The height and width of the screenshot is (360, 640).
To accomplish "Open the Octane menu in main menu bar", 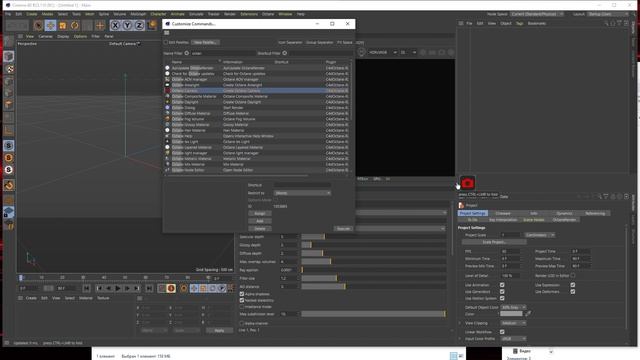I will [268, 14].
